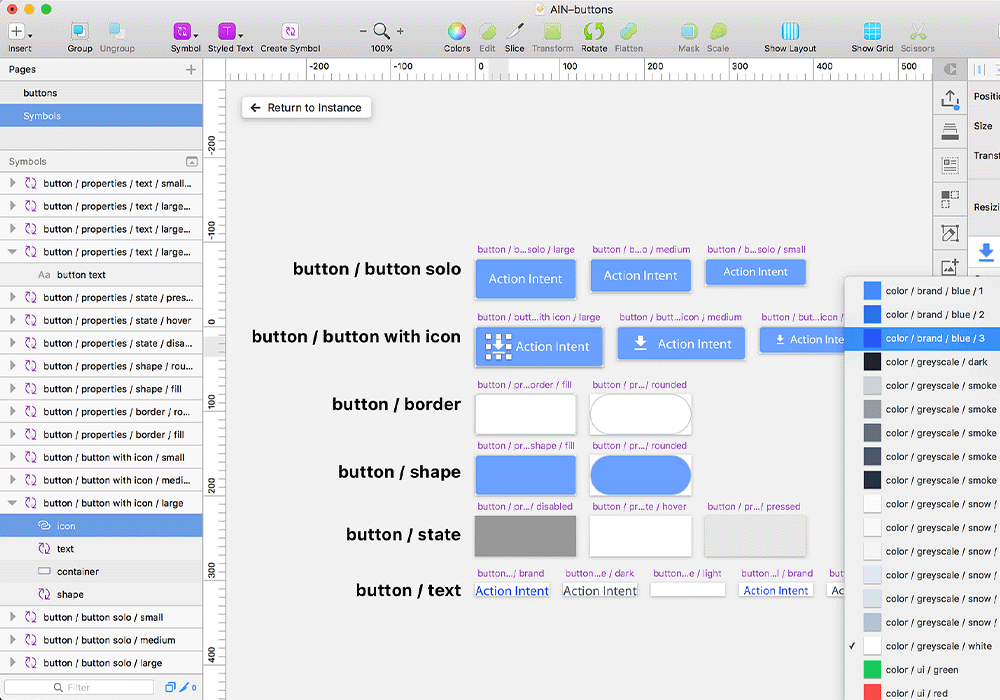The height and width of the screenshot is (700, 1000).
Task: Select the shape layer
Action: click(101, 594)
